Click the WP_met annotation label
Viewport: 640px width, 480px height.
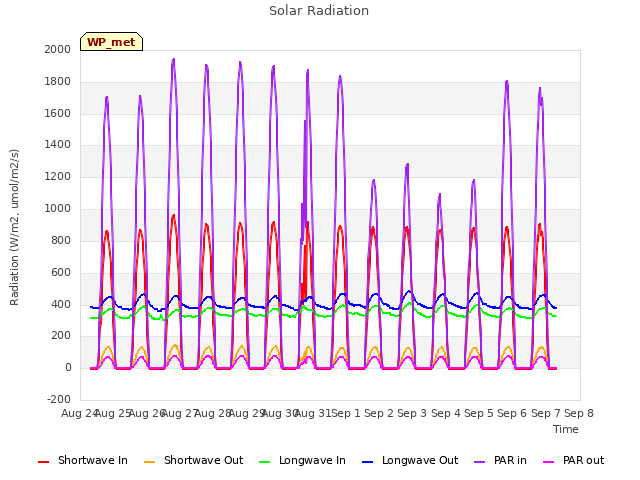point(111,42)
